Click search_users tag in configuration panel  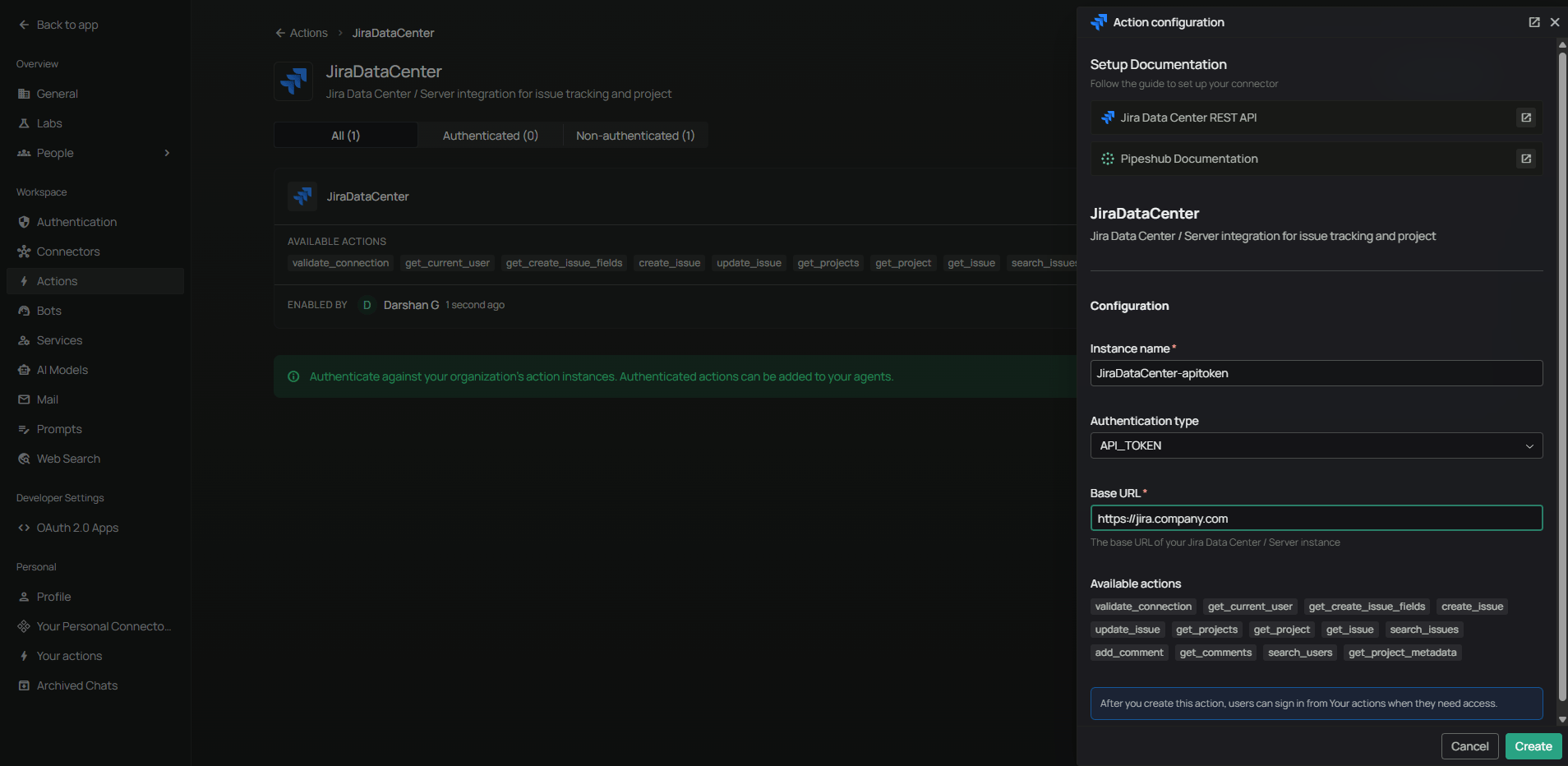coord(1300,653)
